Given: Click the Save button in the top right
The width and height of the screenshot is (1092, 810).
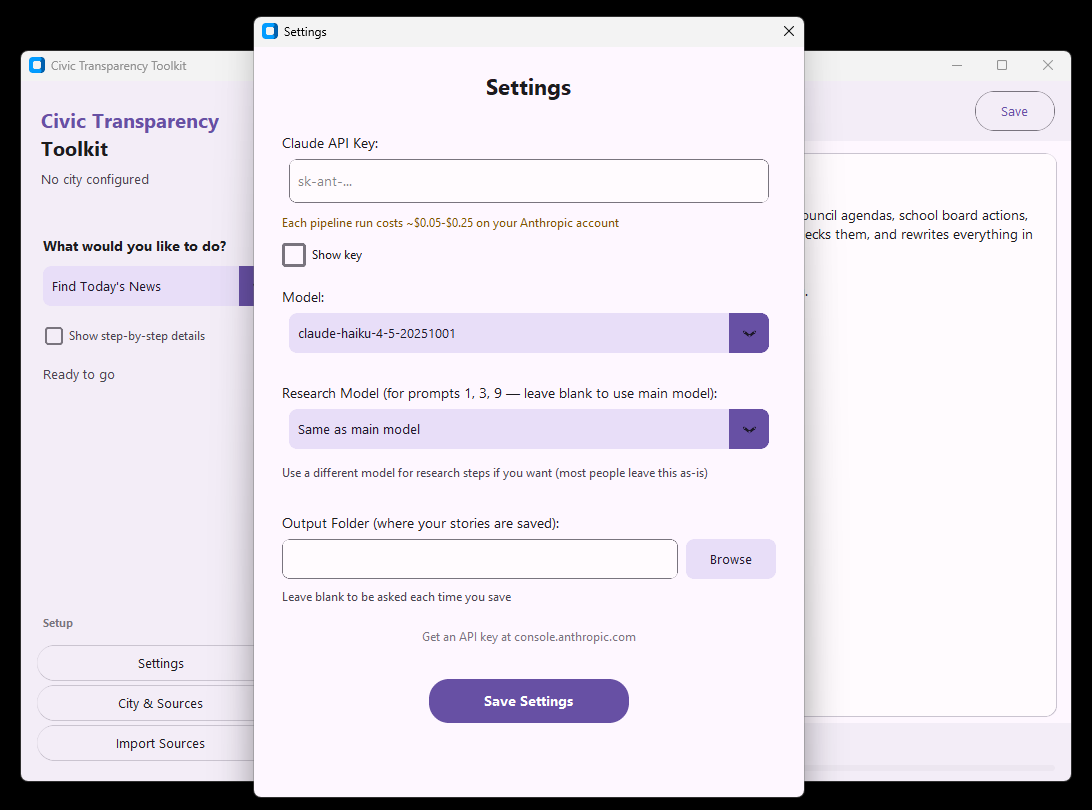Looking at the screenshot, I should 1014,111.
